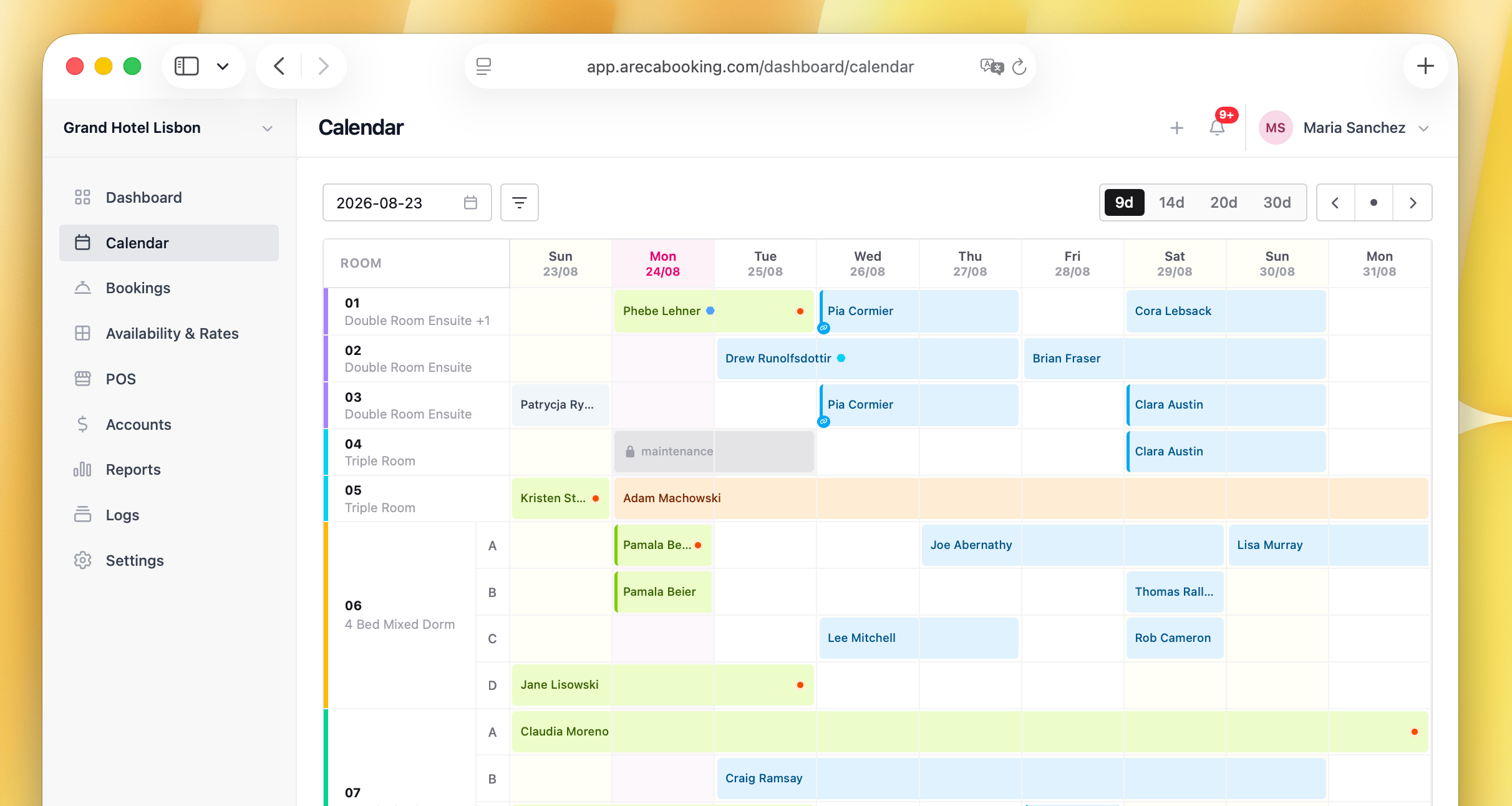Image resolution: width=1512 pixels, height=806 pixels.
Task: Open Availability & Rates section
Action: tap(168, 334)
